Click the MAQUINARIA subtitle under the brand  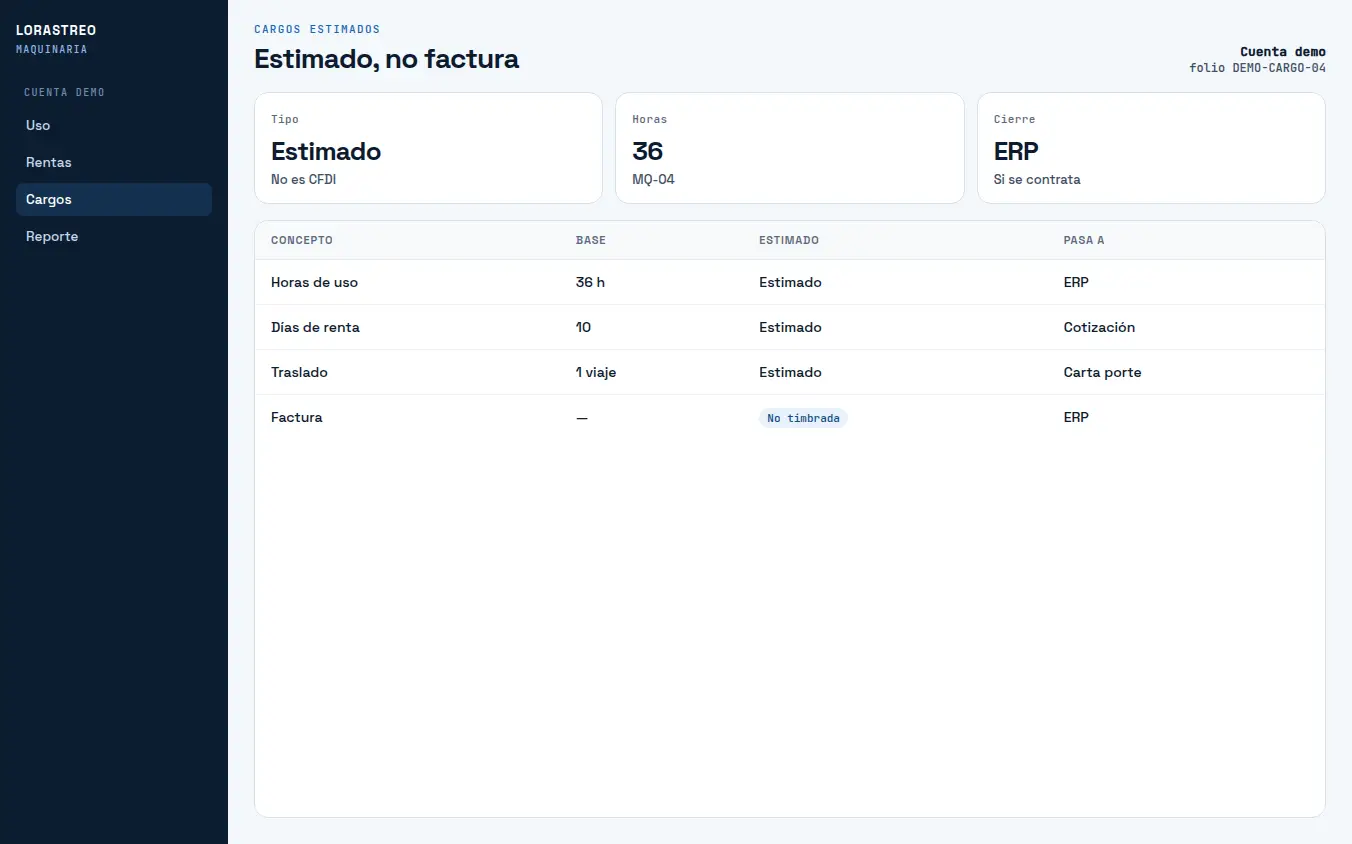coord(52,49)
